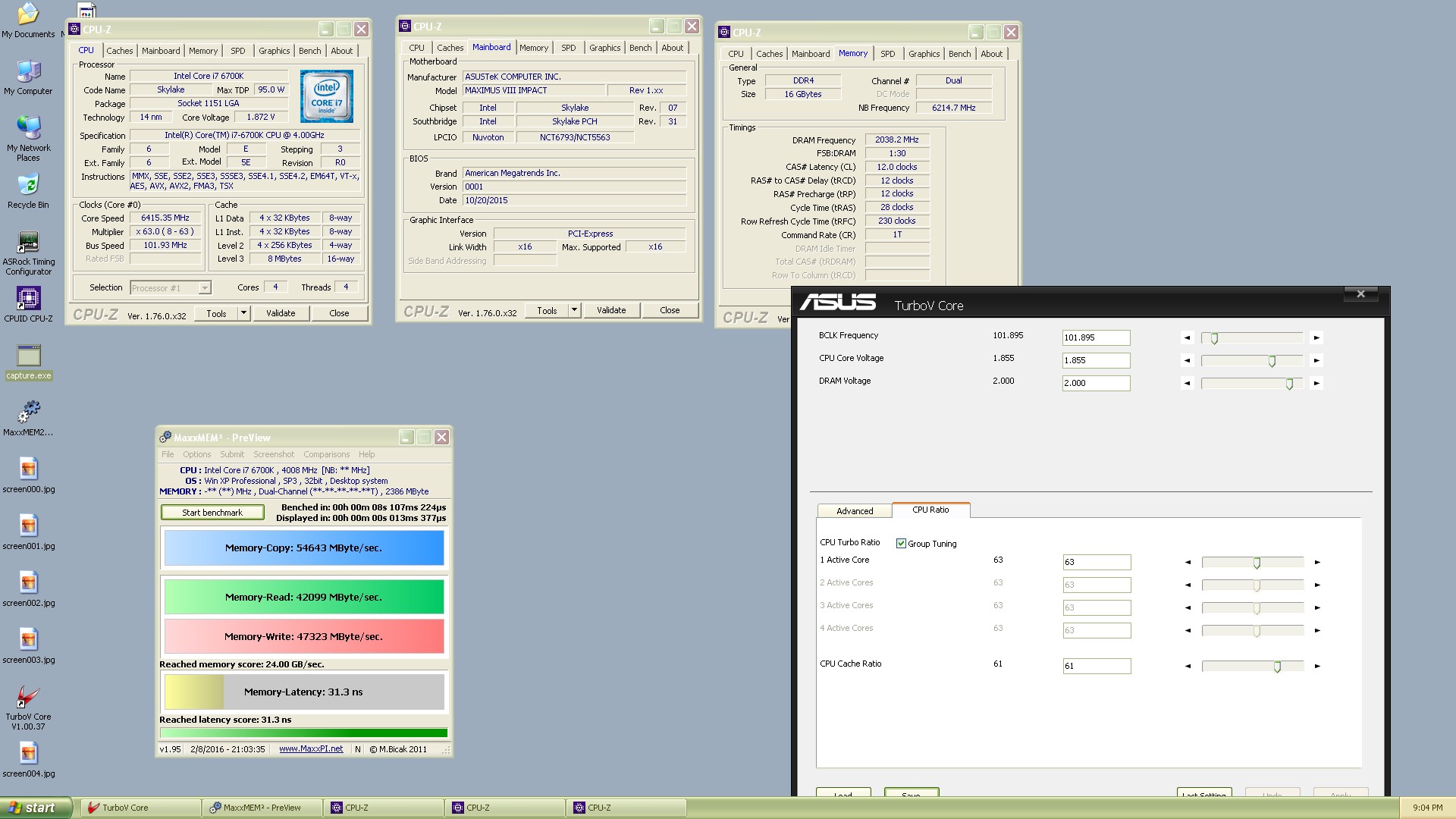Viewport: 1456px width, 819px height.
Task: Decrease DRAM Voltage with the left arrow
Action: pos(1187,383)
